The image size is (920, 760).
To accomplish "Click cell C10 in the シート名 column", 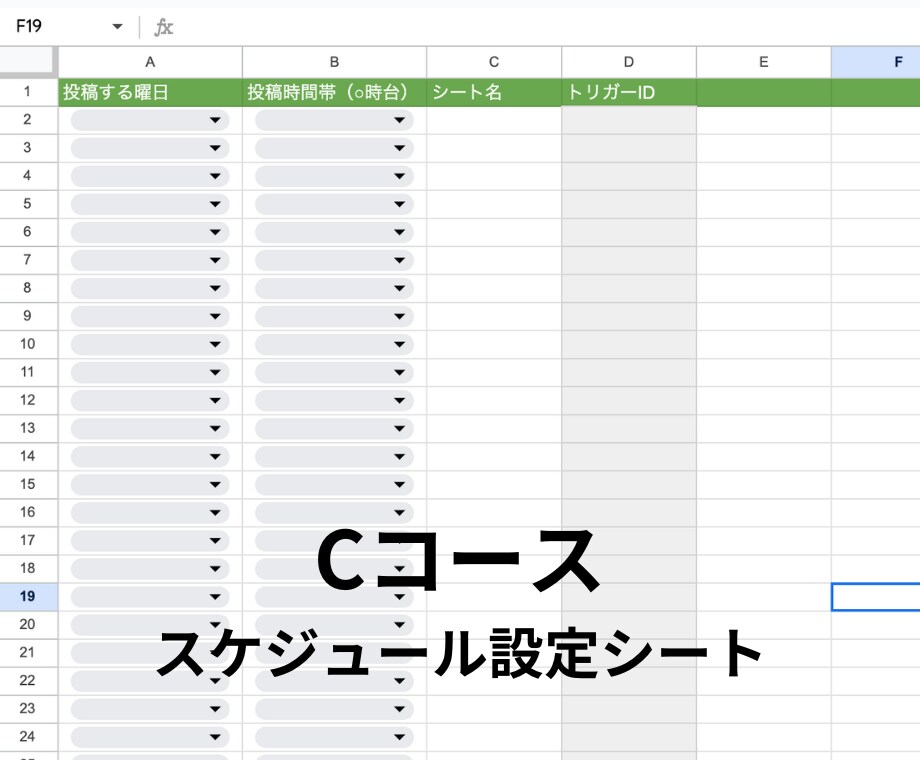I will coord(494,344).
